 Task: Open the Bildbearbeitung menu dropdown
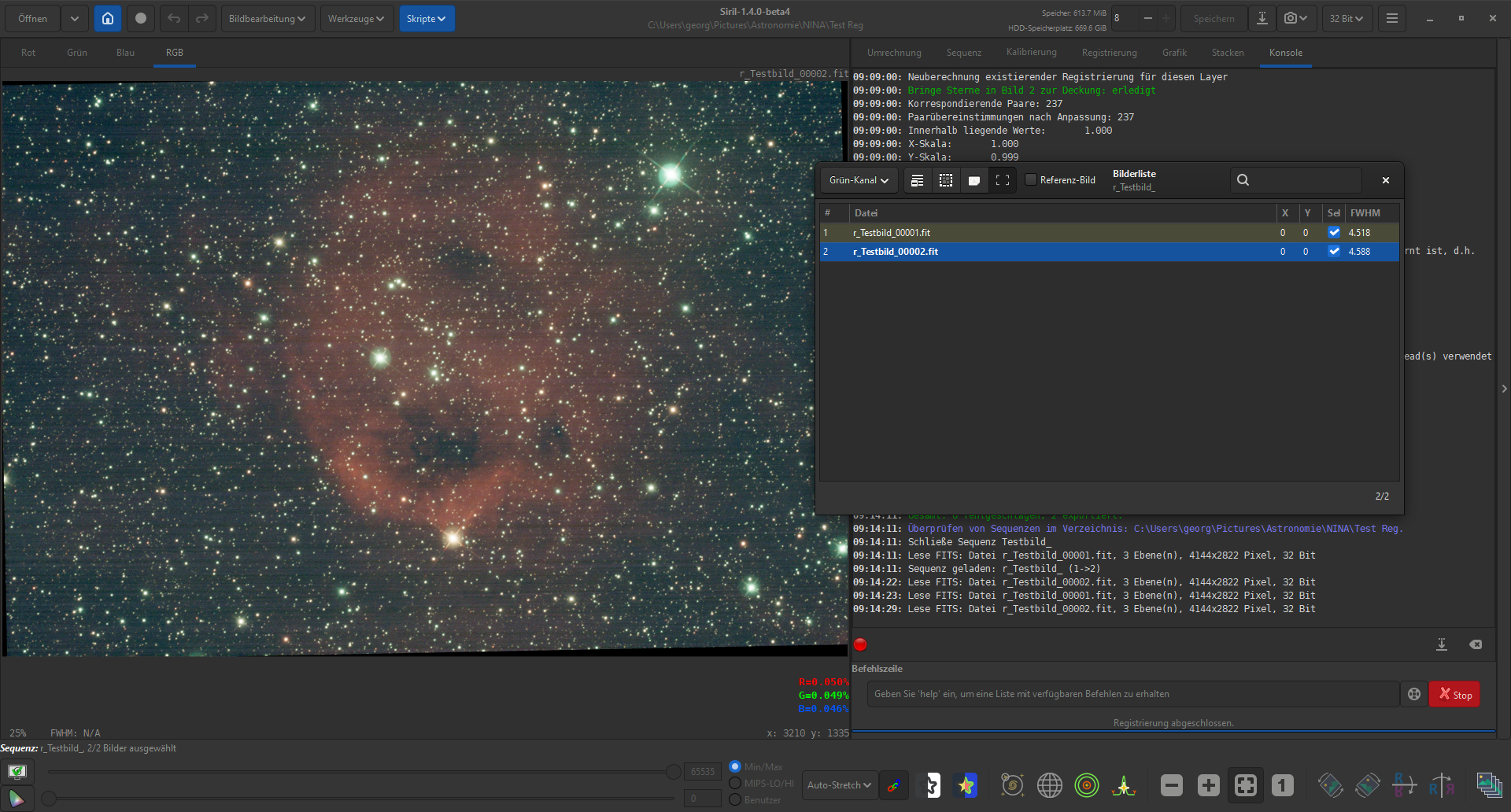coord(268,18)
